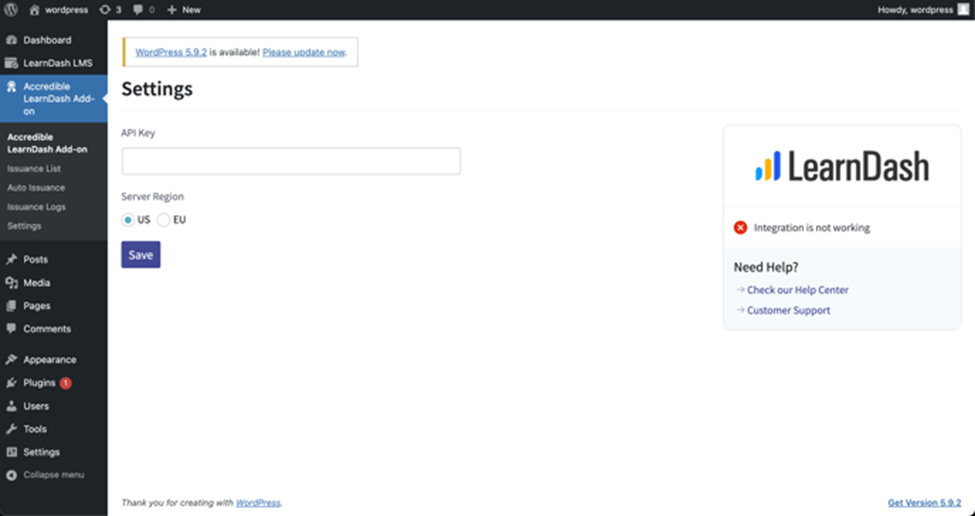Click the WordPress Settings sliders icon
The image size is (975, 516).
tap(11, 452)
